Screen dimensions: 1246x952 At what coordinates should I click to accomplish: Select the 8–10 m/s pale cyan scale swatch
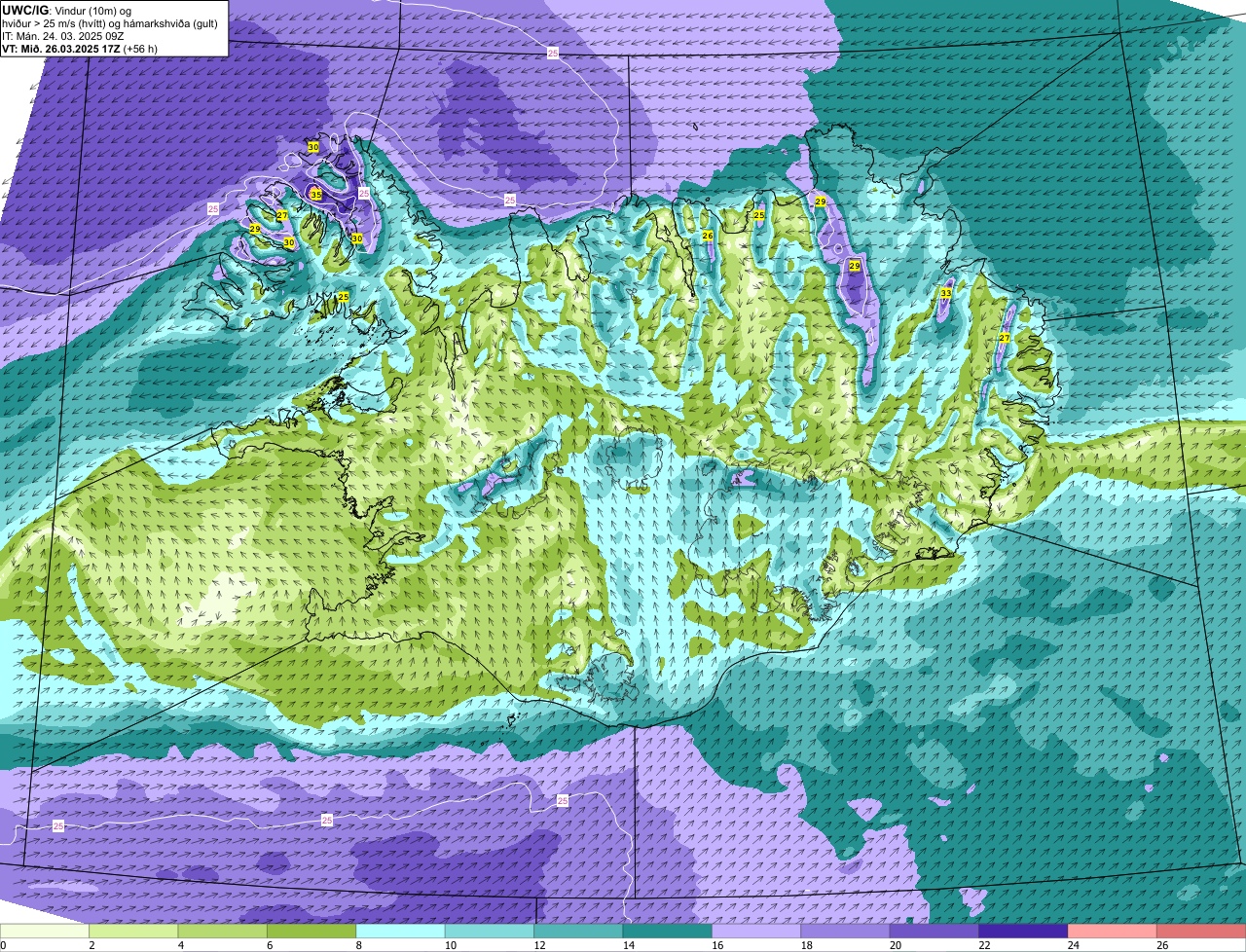click(400, 932)
